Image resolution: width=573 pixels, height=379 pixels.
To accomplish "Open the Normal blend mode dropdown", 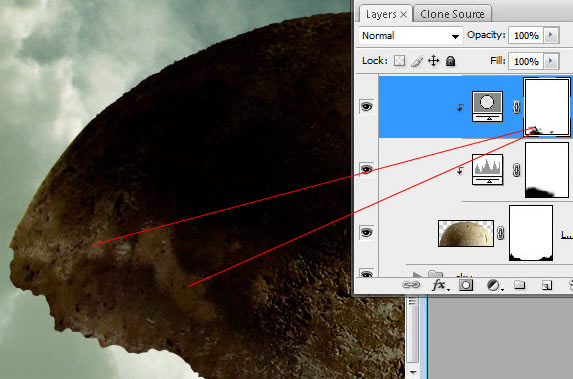I will pos(411,36).
